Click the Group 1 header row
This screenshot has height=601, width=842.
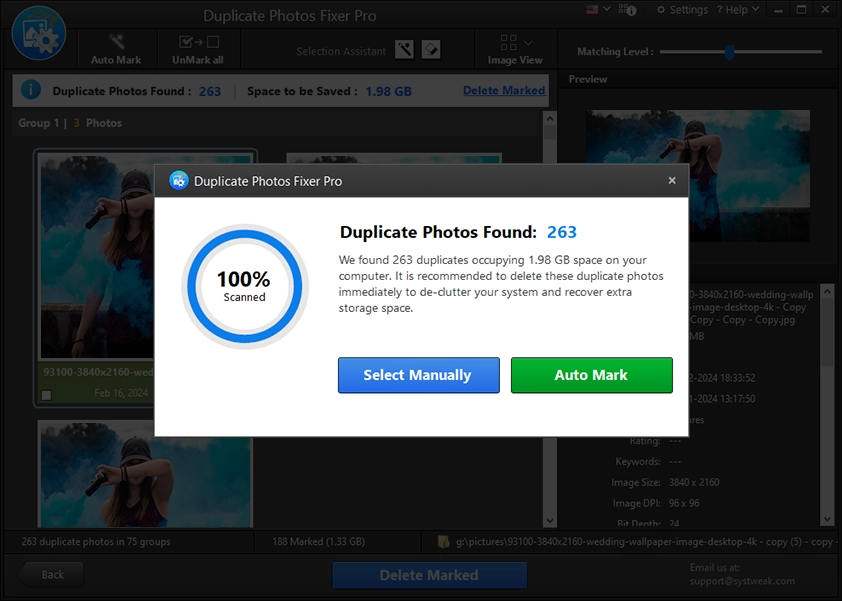[275, 123]
